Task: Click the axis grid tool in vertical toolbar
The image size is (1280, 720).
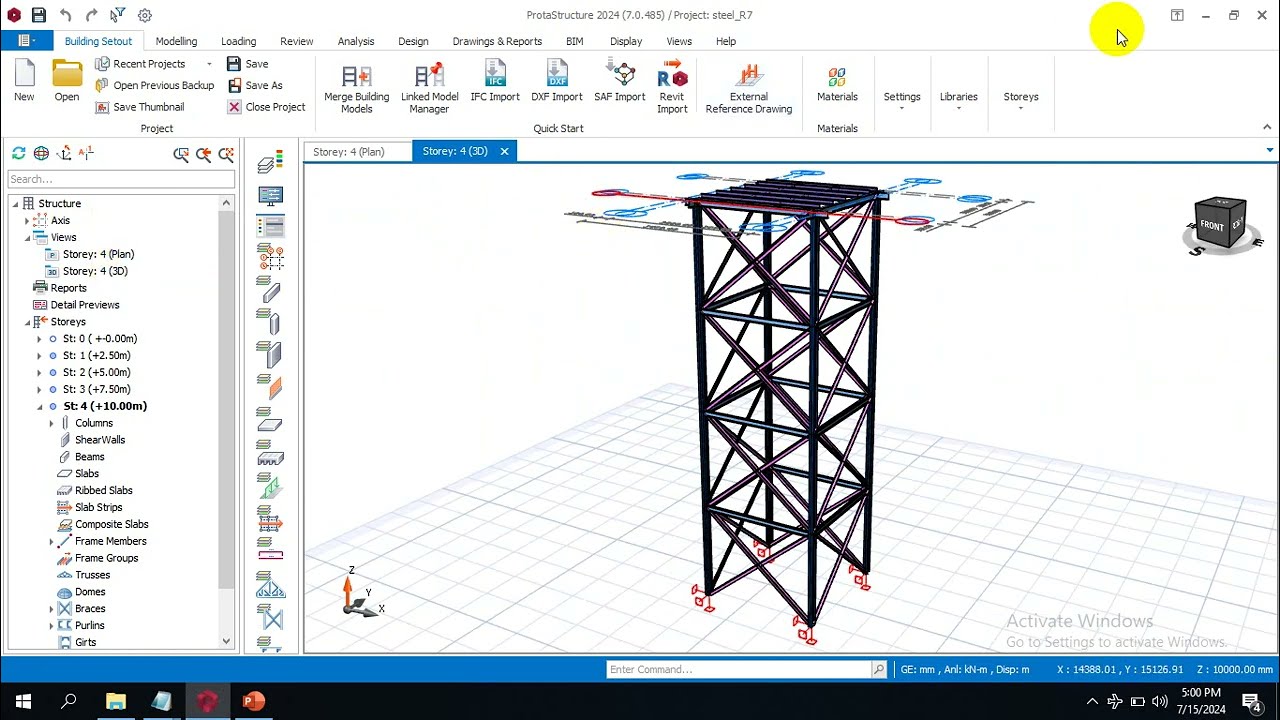Action: coord(270,258)
